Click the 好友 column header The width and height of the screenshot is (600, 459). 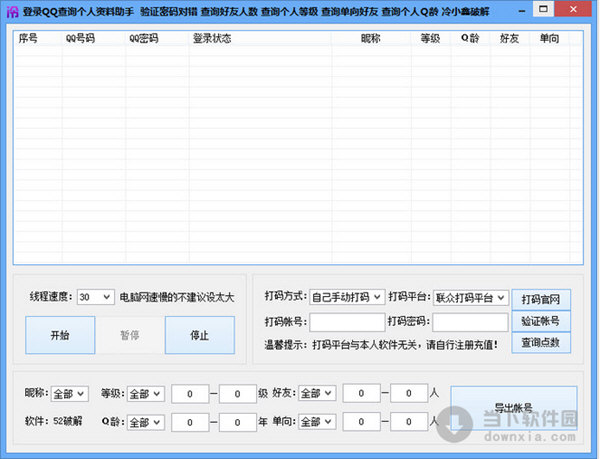[510, 39]
